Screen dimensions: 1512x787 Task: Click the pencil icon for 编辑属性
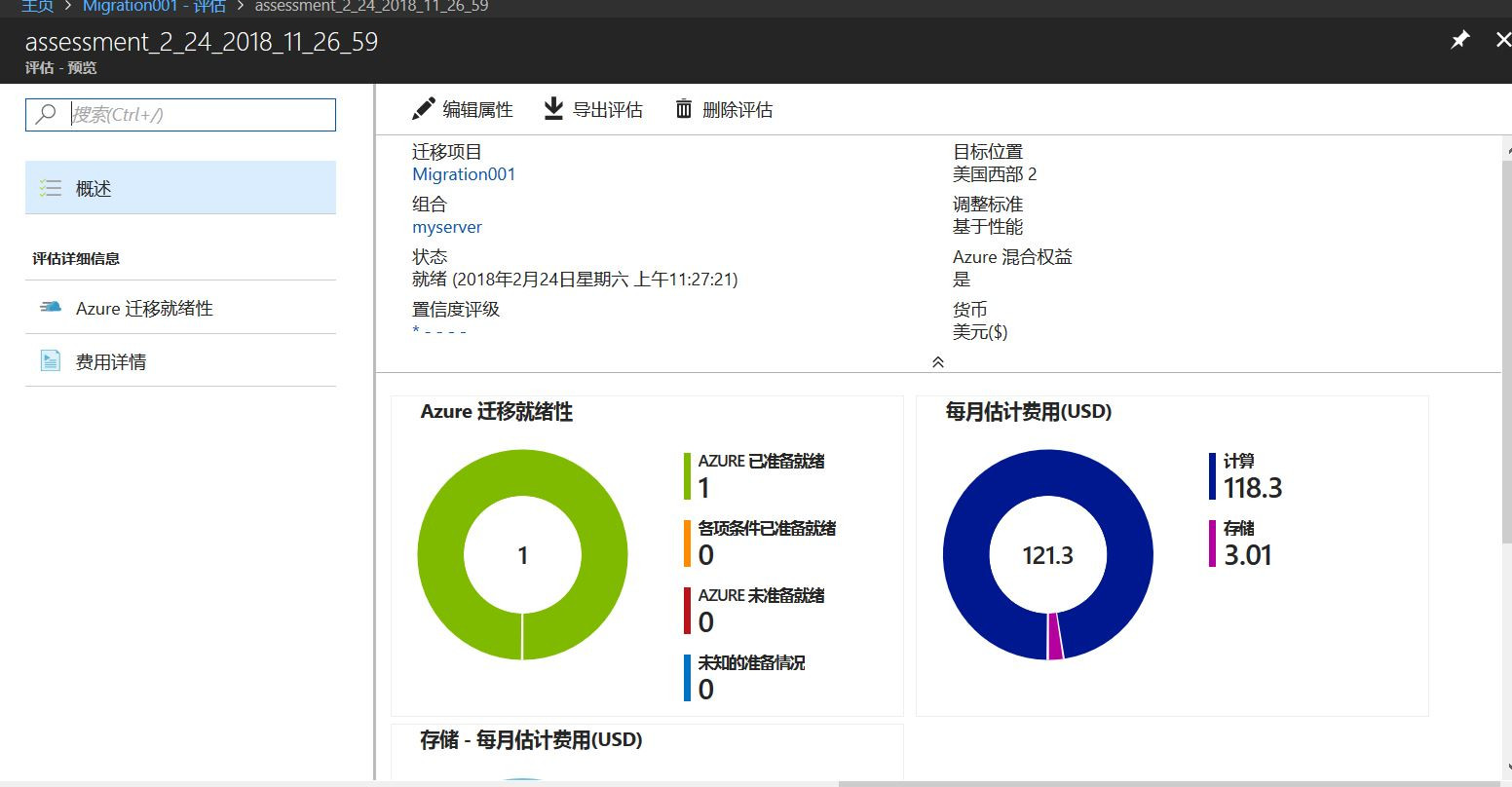pos(423,109)
